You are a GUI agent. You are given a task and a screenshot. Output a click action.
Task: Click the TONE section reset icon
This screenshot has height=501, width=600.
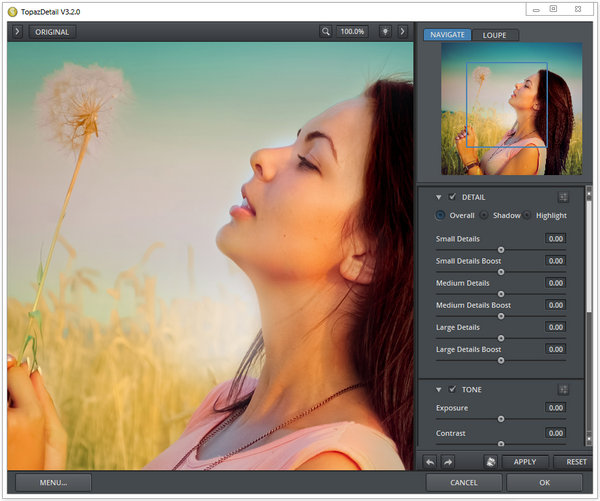(x=563, y=389)
